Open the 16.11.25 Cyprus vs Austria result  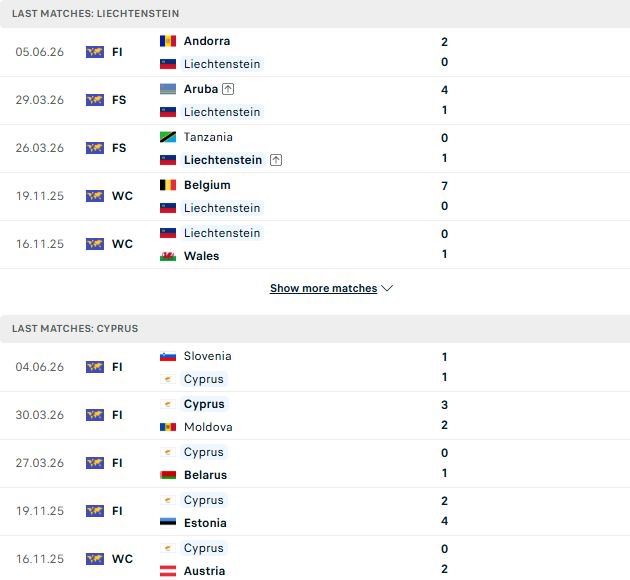click(315, 559)
